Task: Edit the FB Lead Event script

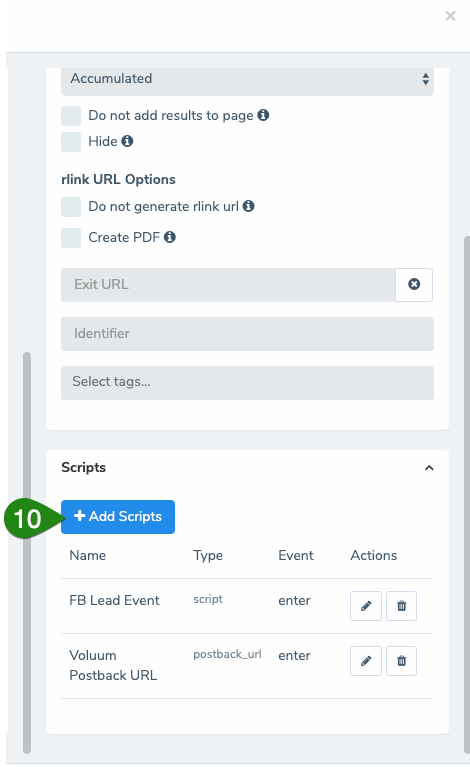Action: [x=366, y=606]
